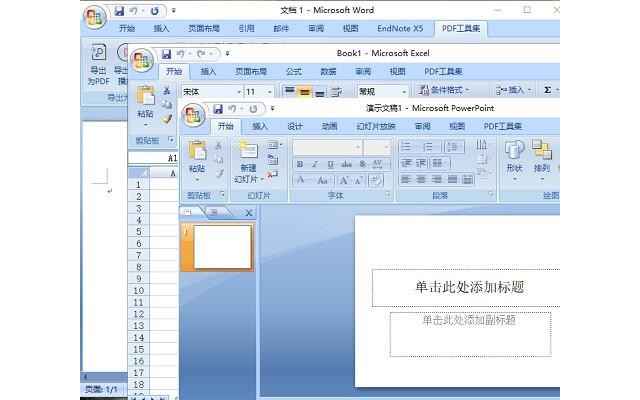Viewport: 640px width, 400px height.
Task: Toggle Underline in the PowerPoint font group
Action: 330,164
